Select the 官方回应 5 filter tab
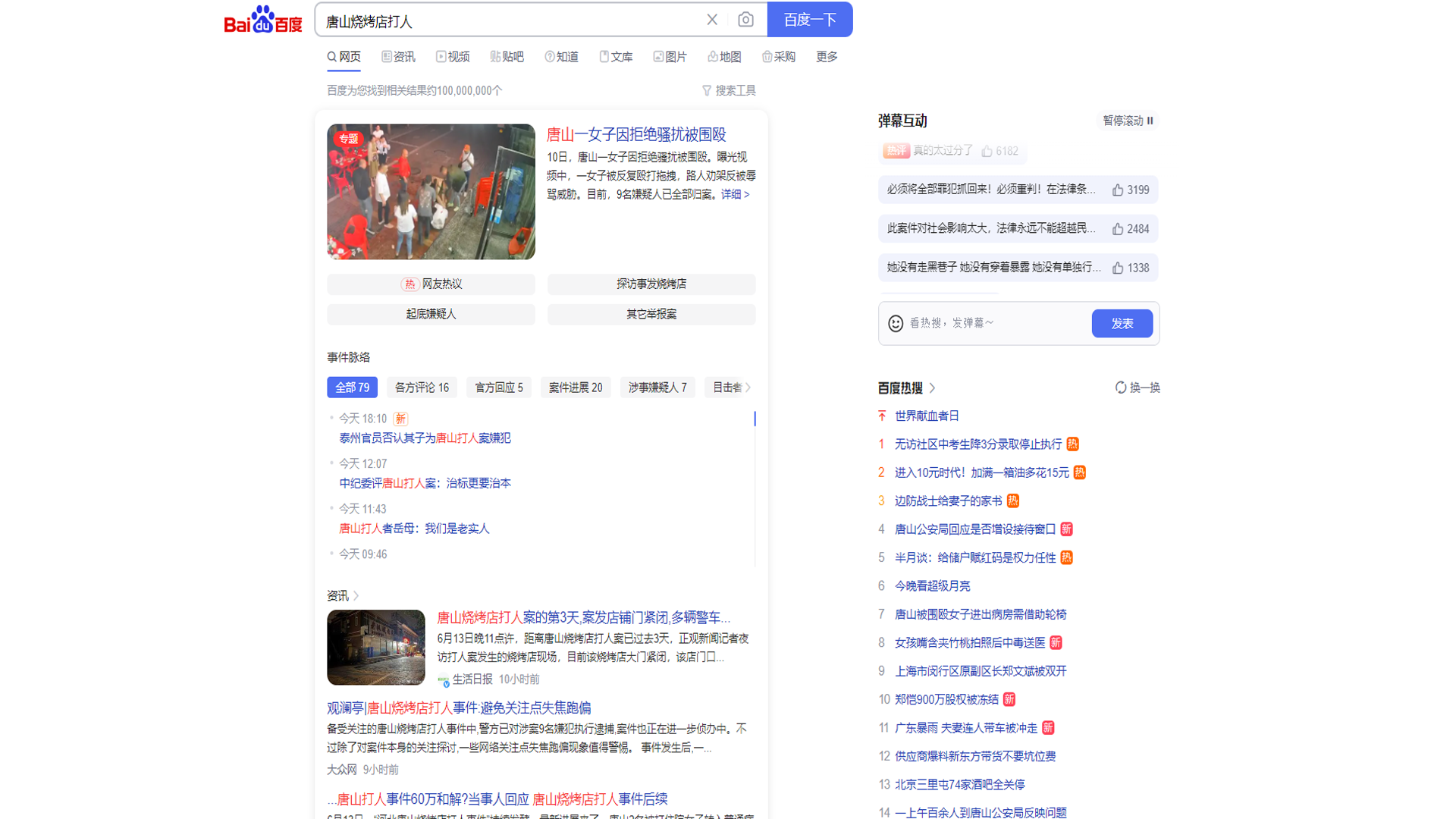The height and width of the screenshot is (819, 1456). pyautogui.click(x=498, y=387)
